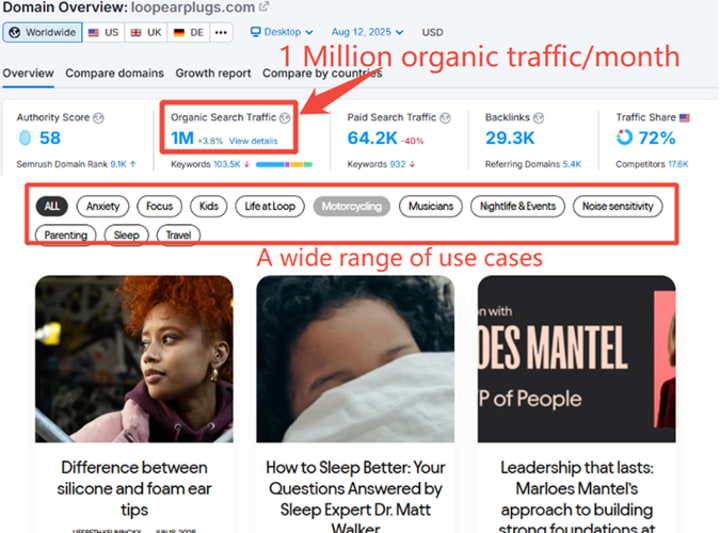This screenshot has width=720, height=533.
Task: Open Referring Domains 5.4K link
Action: click(572, 164)
